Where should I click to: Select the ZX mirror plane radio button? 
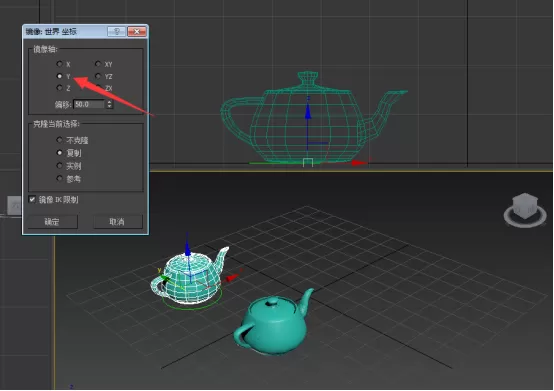(x=98, y=87)
